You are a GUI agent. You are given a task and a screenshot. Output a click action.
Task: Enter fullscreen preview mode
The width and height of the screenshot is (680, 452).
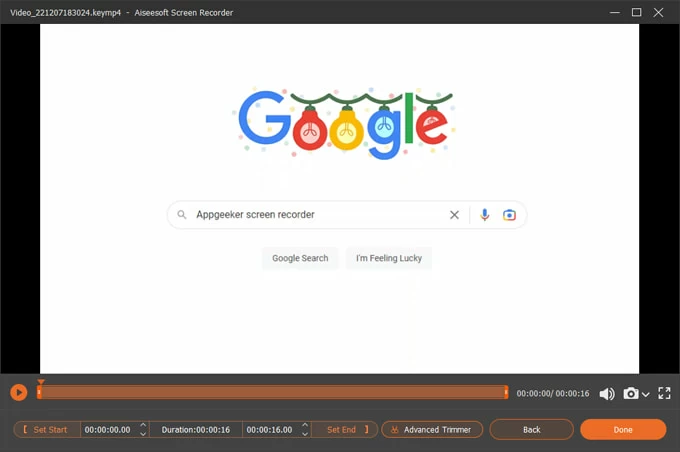pos(664,393)
